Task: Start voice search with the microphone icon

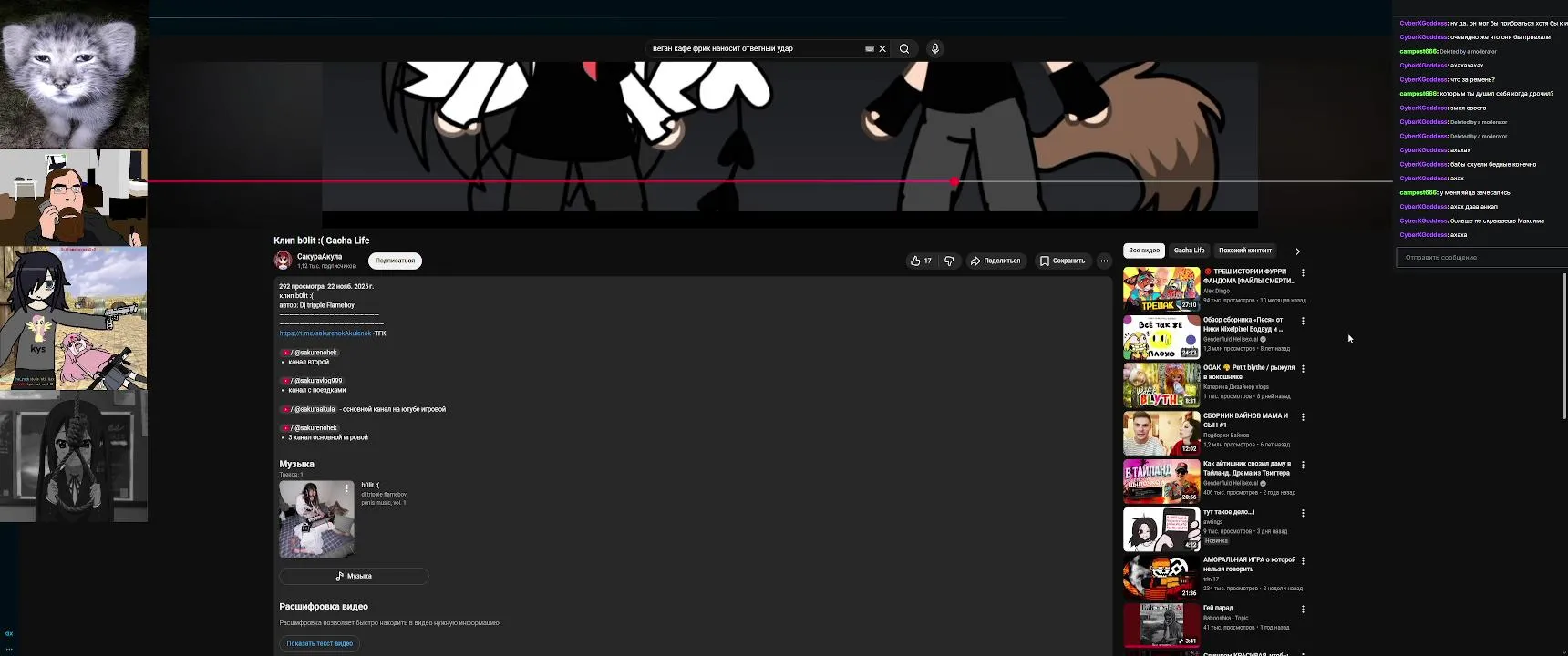Action: click(x=934, y=49)
